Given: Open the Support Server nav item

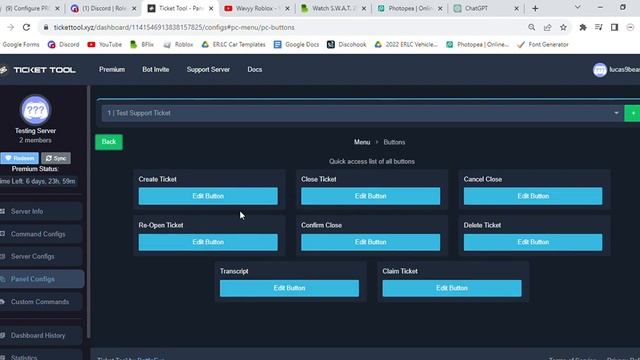Looking at the screenshot, I should pyautogui.click(x=208, y=69).
